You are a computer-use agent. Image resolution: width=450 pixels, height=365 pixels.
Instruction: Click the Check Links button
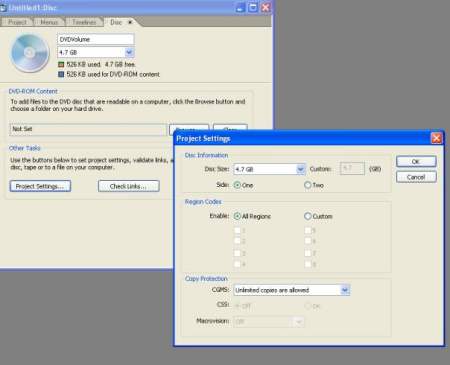129,186
